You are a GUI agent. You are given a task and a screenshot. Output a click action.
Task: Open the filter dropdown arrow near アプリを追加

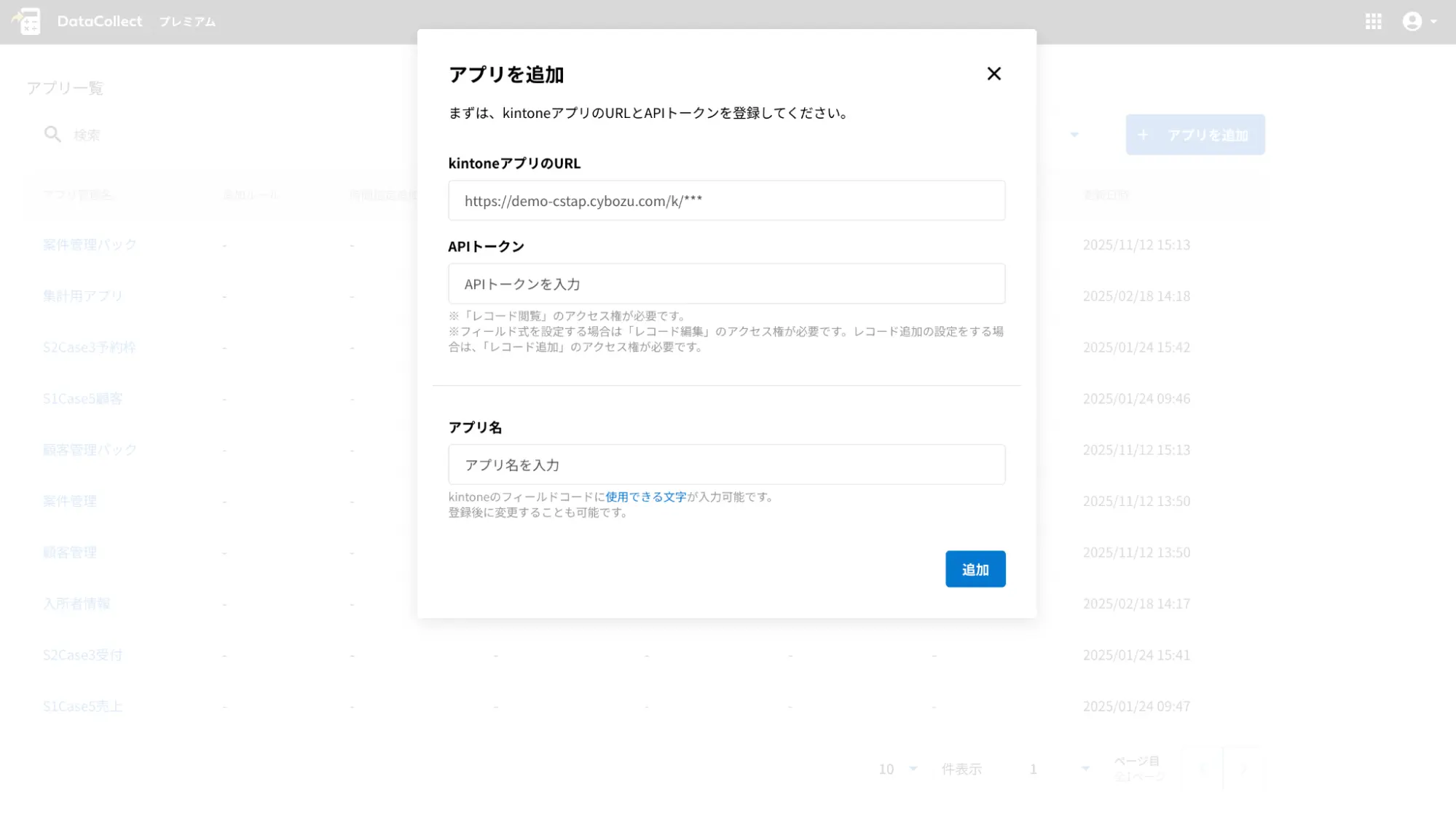[1074, 135]
